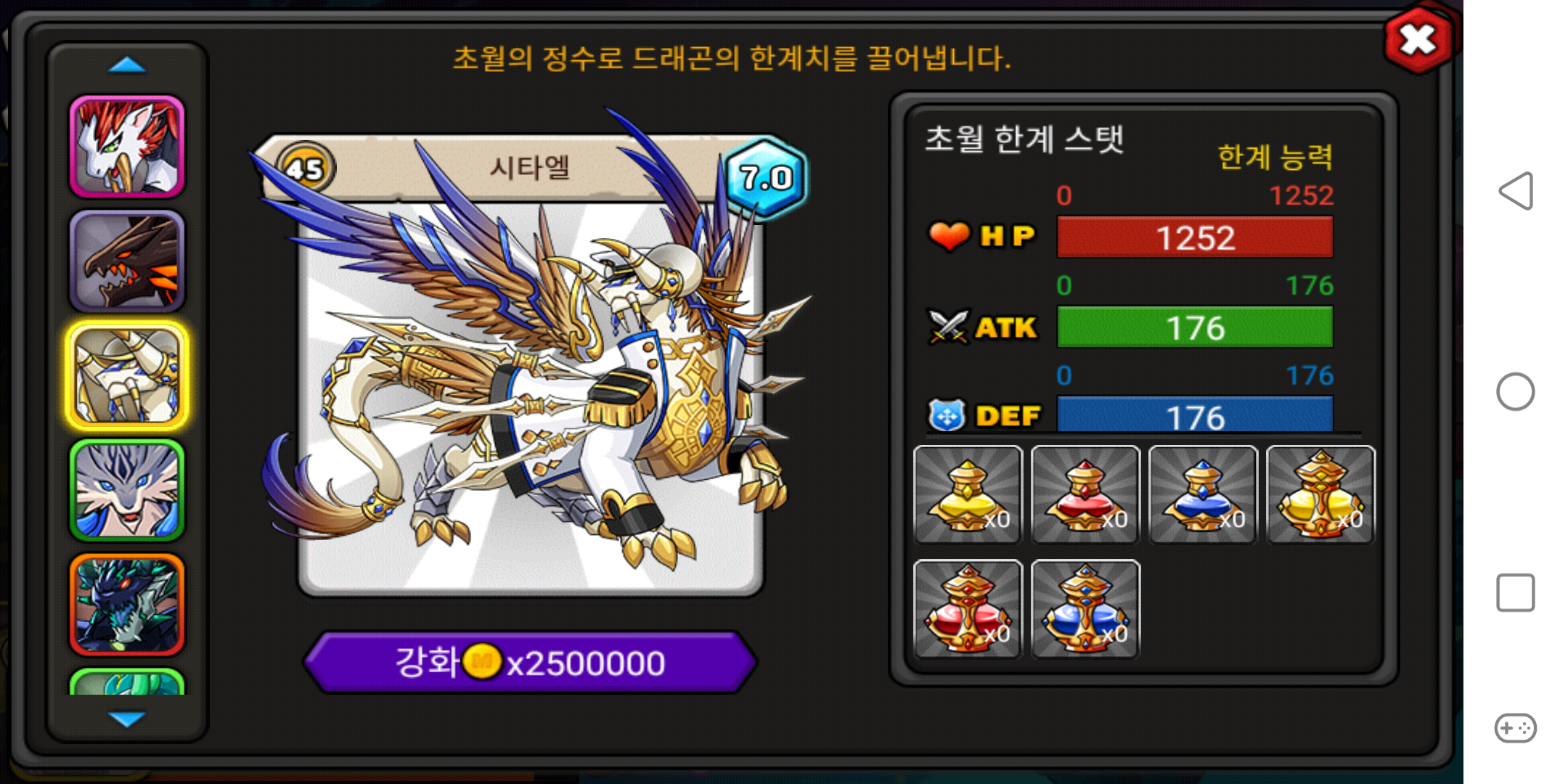This screenshot has width=1568, height=784.
Task: Click the green ATK limit bar
Action: click(1195, 327)
